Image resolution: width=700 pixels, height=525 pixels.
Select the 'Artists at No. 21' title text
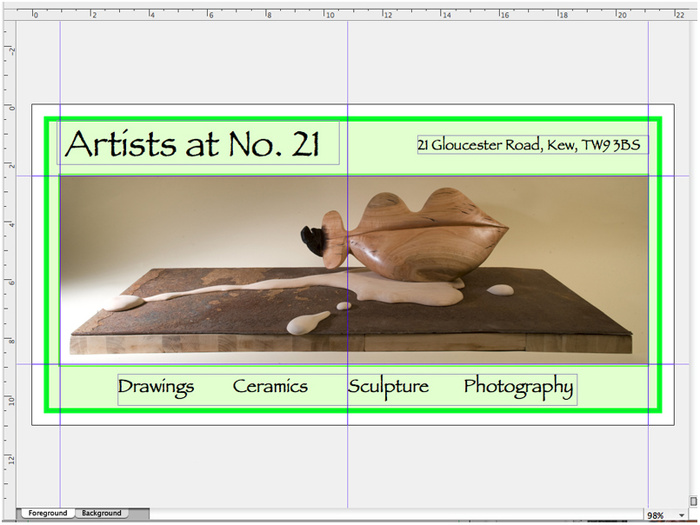[192, 145]
